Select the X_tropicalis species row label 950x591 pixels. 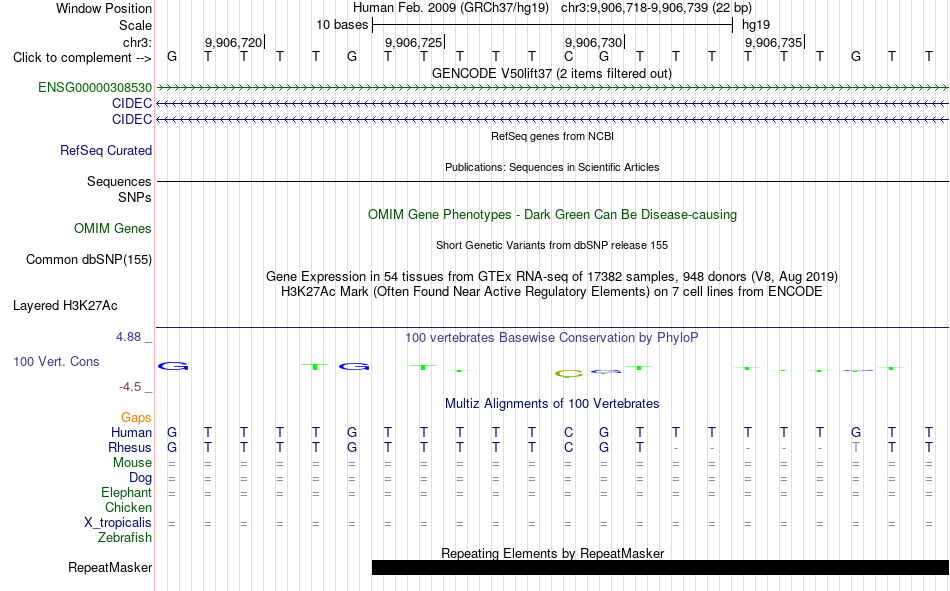(x=118, y=523)
